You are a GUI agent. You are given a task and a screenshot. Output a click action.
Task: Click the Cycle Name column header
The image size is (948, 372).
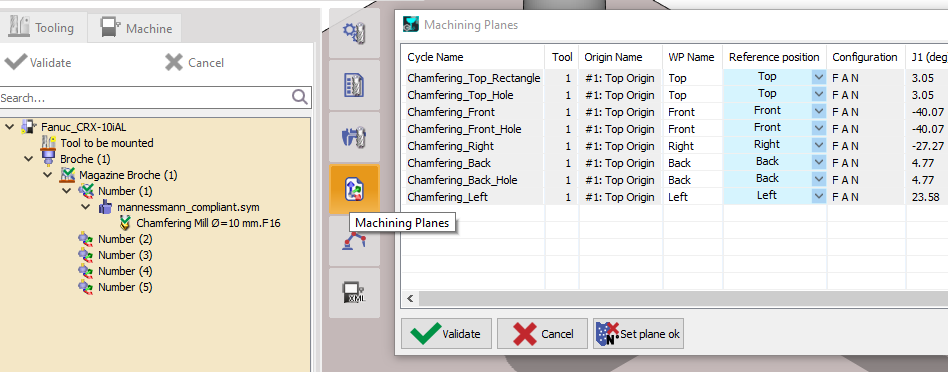click(473, 57)
